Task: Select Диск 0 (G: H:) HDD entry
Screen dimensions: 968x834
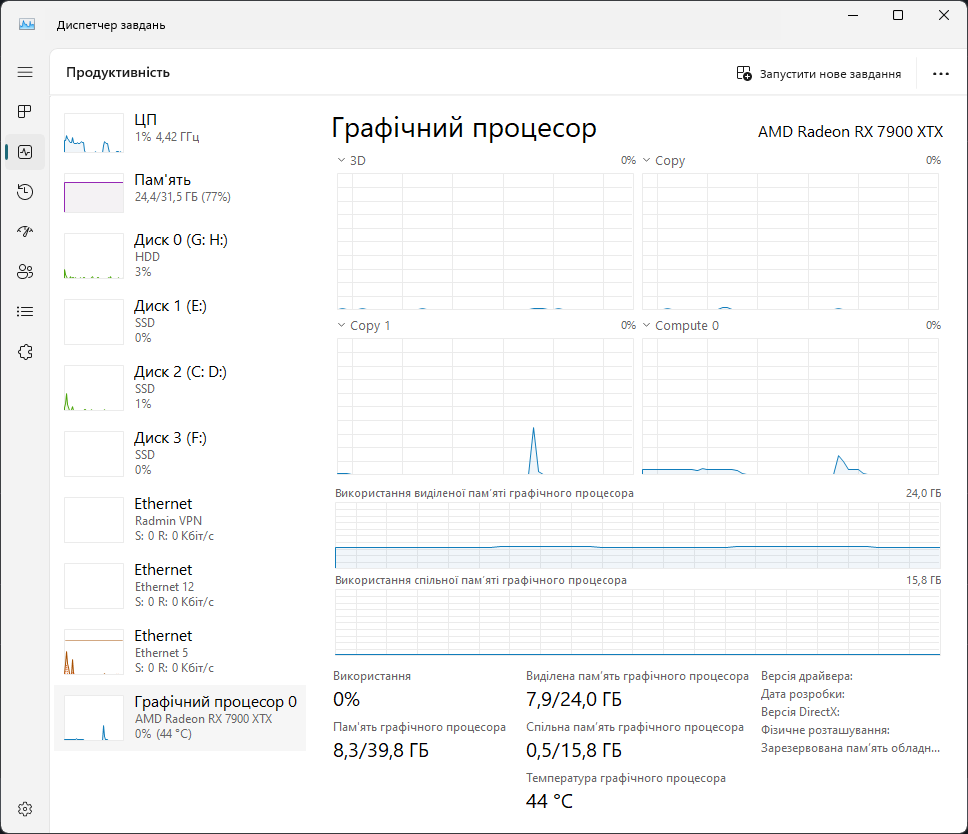Action: (180, 255)
